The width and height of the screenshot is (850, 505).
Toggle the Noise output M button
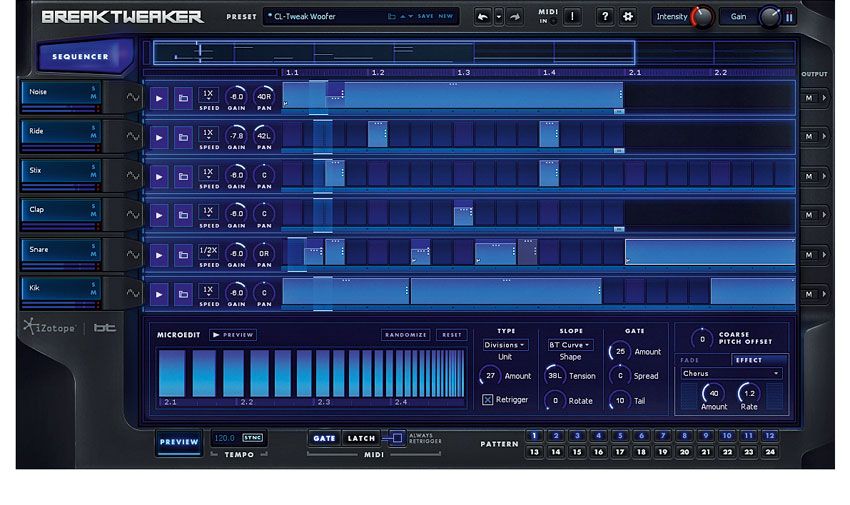pyautogui.click(x=809, y=98)
